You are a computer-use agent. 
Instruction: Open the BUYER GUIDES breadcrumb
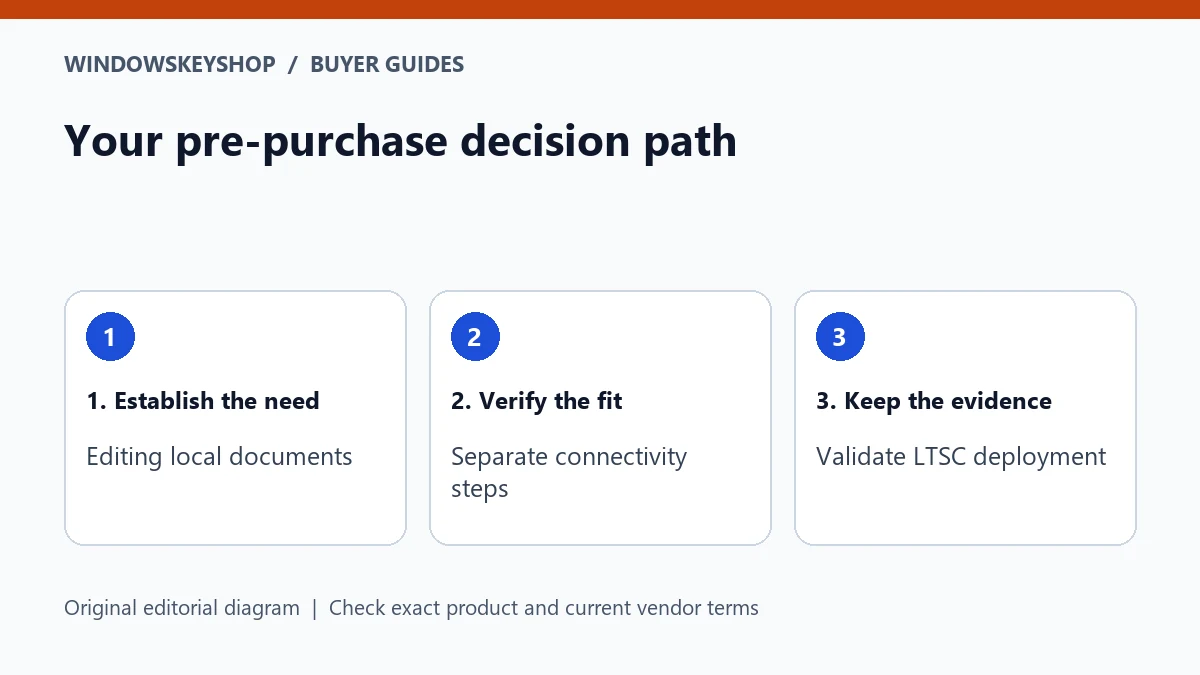pos(387,65)
